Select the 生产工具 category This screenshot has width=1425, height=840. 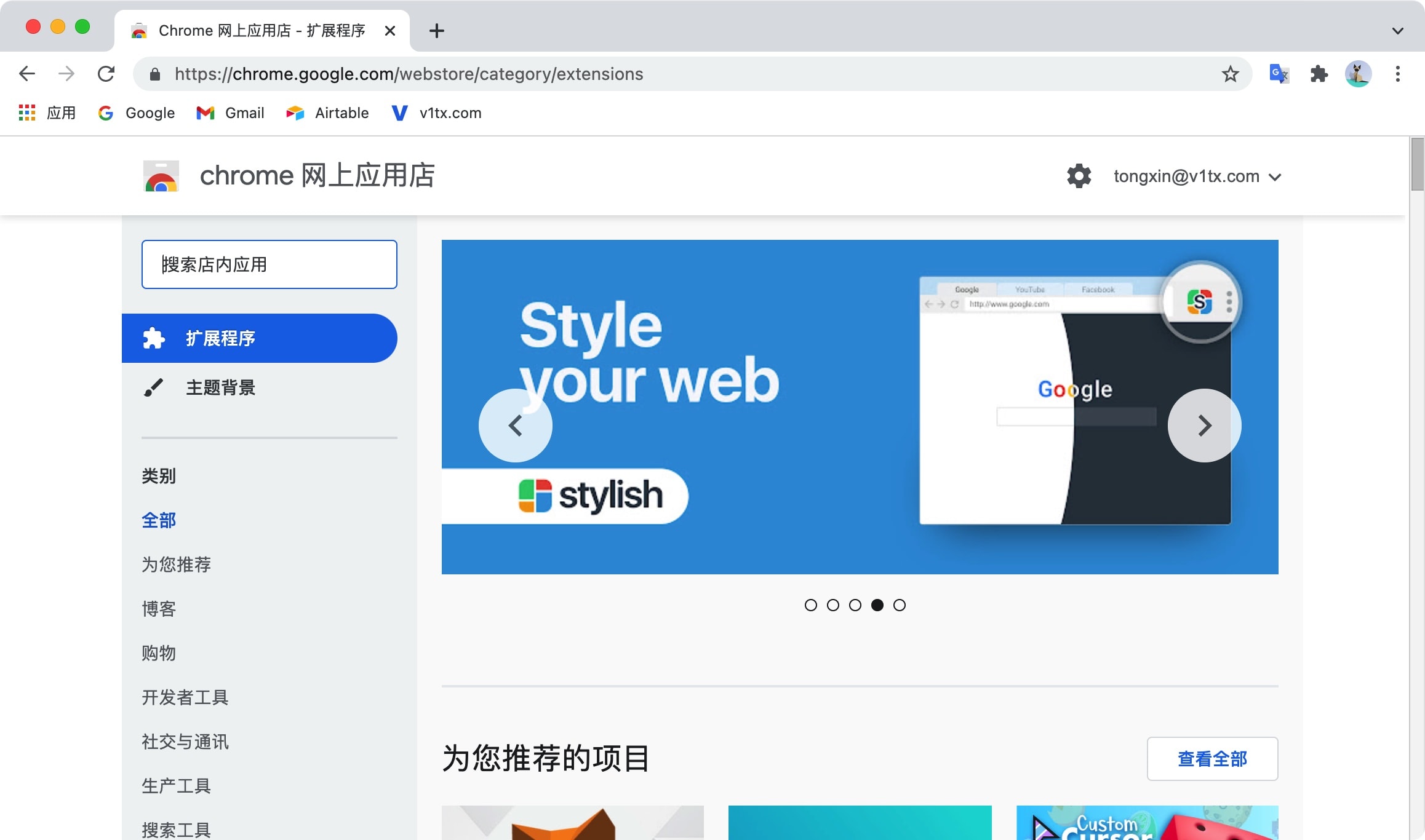pyautogui.click(x=175, y=785)
